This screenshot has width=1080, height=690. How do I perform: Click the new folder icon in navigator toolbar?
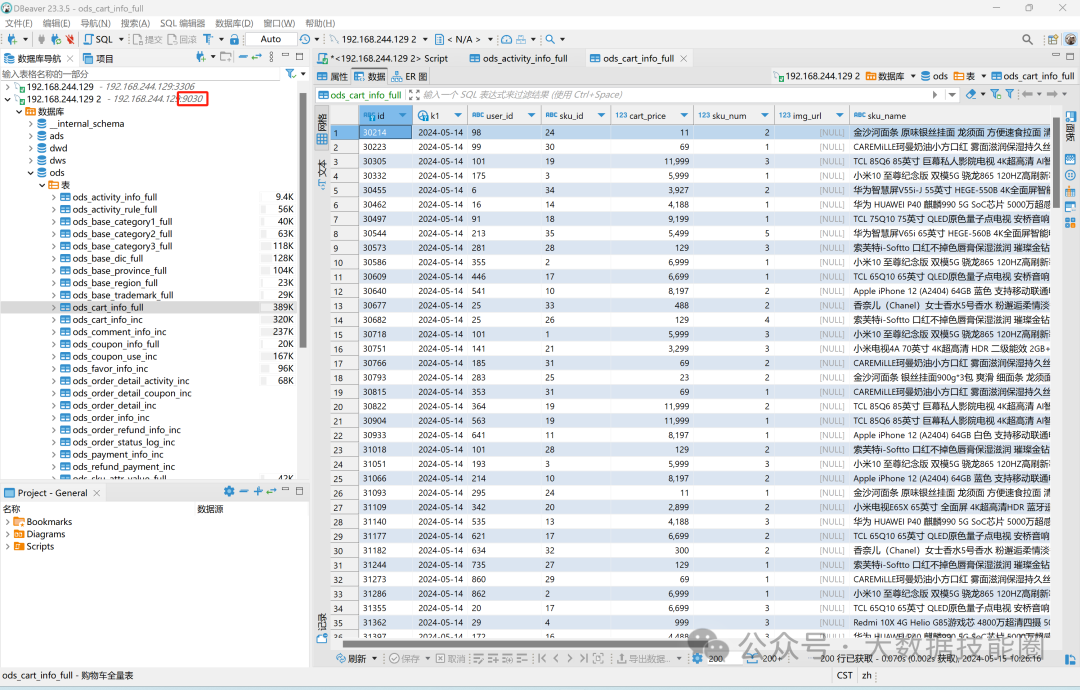tap(225, 57)
